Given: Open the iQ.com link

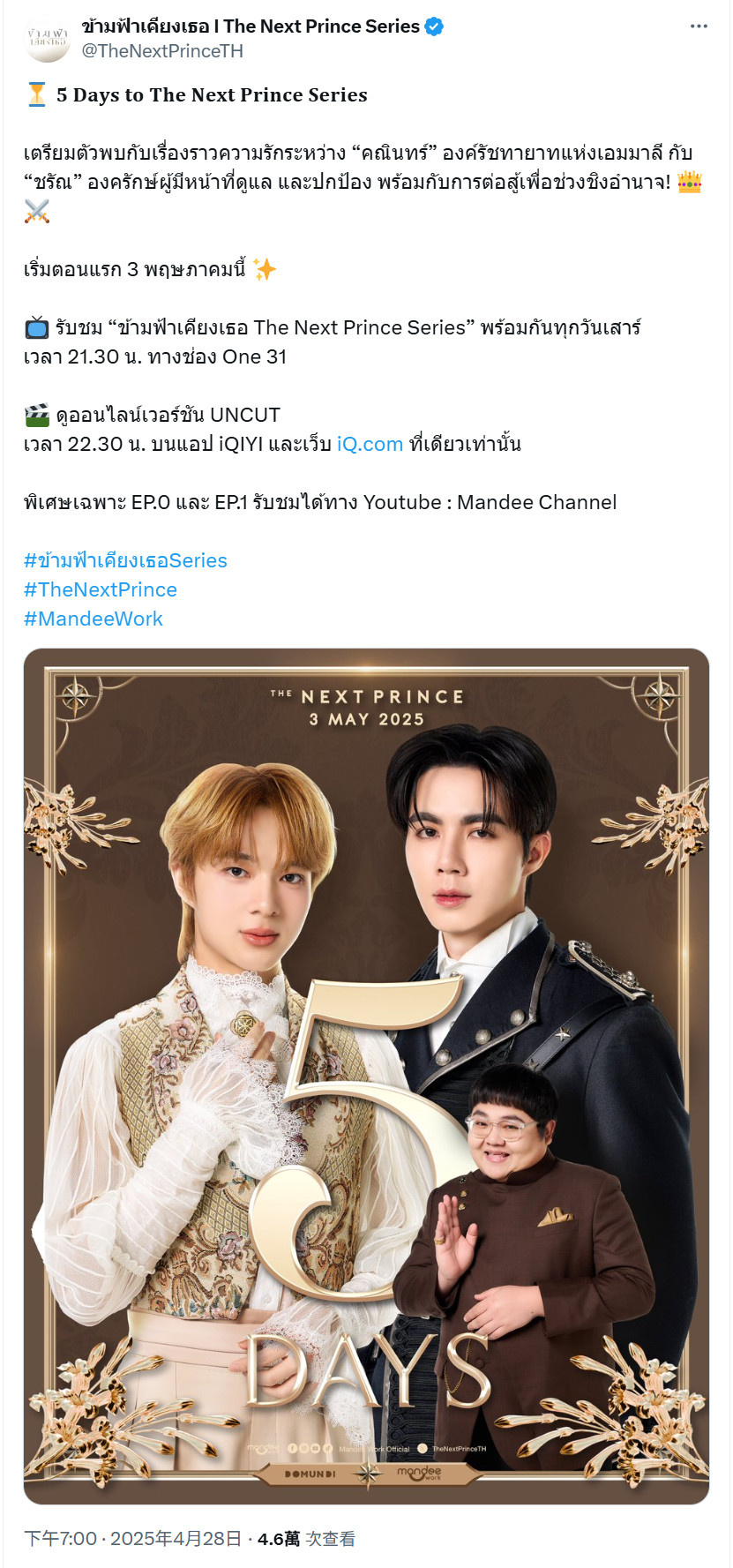Looking at the screenshot, I should pyautogui.click(x=370, y=444).
